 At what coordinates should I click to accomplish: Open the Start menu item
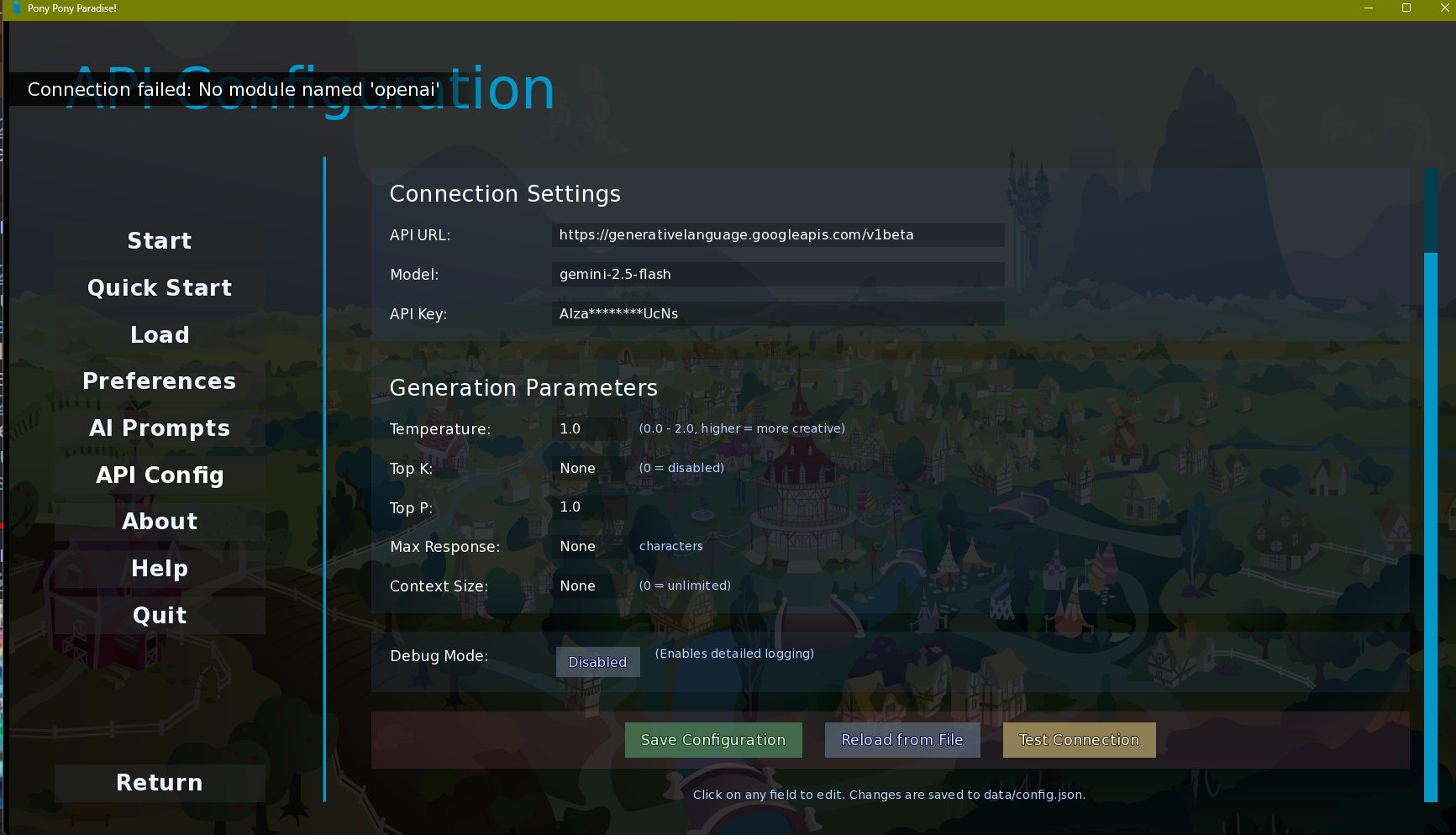[160, 241]
